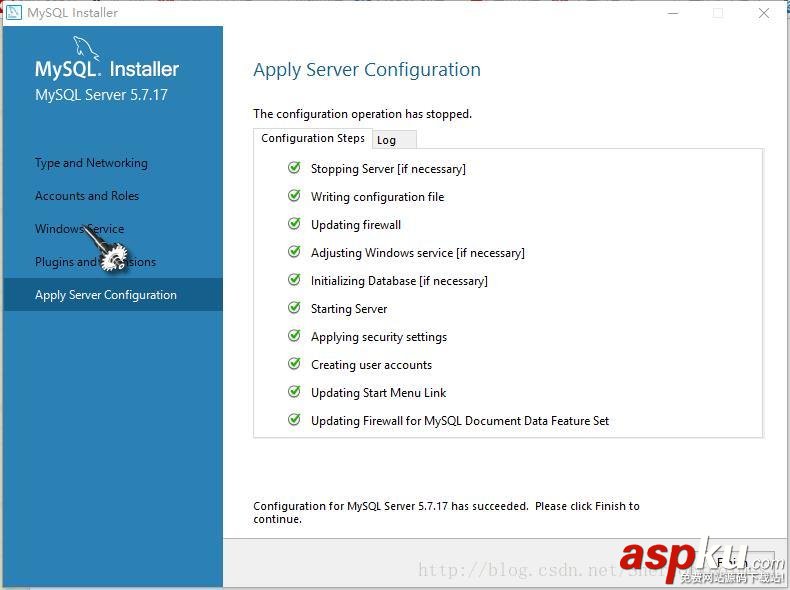Open Accounts and Roles step
Viewport: 790px width, 590px height.
[x=87, y=196]
